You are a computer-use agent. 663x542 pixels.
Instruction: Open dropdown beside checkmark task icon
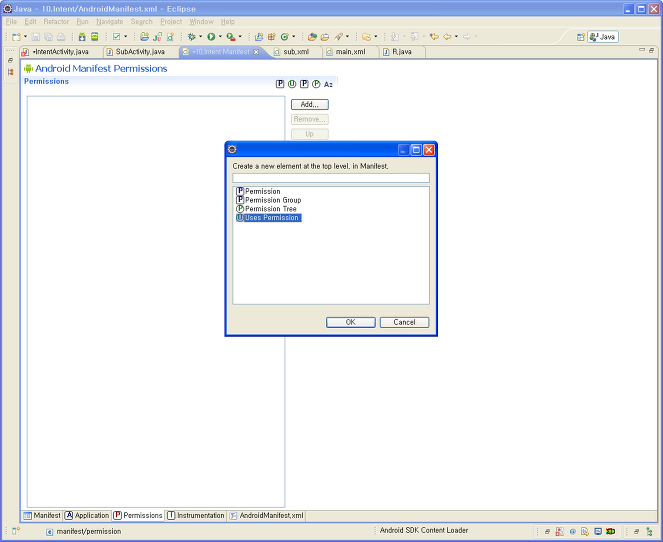point(126,37)
